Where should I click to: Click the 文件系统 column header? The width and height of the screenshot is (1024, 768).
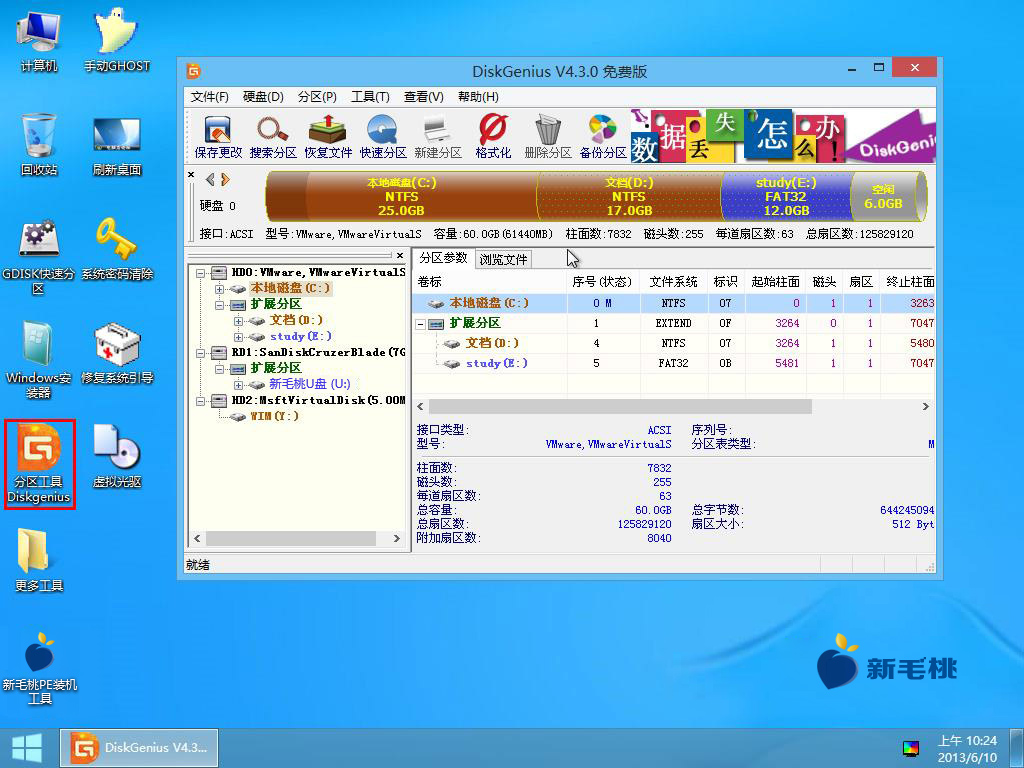click(x=673, y=281)
